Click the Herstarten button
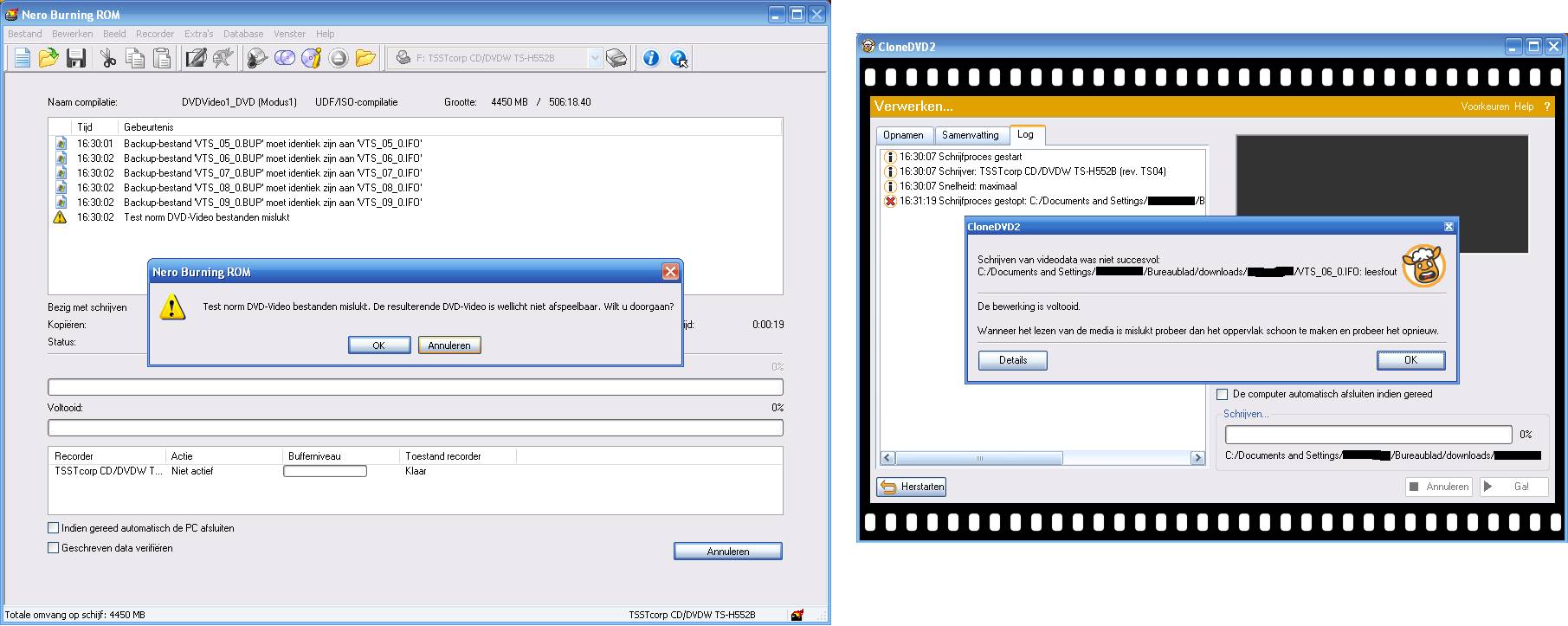The width and height of the screenshot is (1568, 626). pyautogui.click(x=912, y=487)
